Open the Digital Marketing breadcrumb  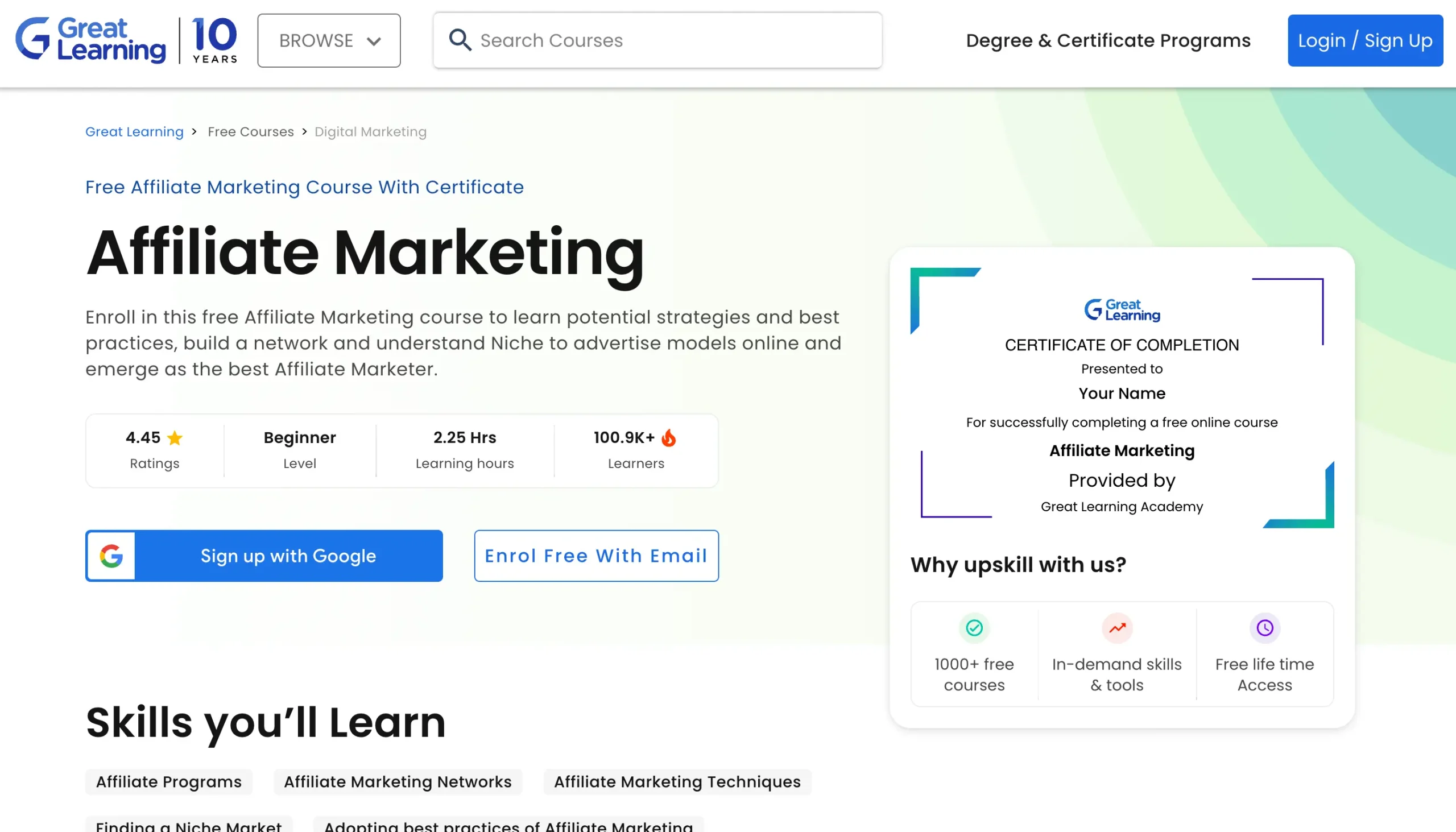coord(370,131)
